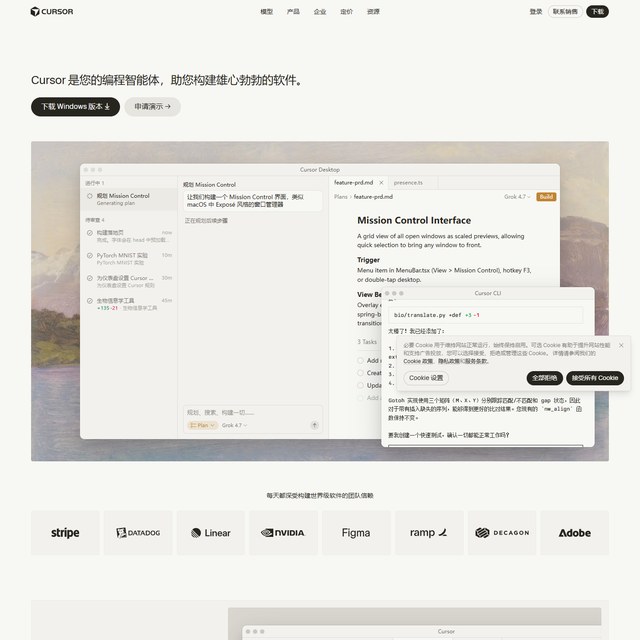This screenshot has width=640, height=640.
Task: Select 为仪表盘设置 Cursor task
Action: click(x=129, y=281)
